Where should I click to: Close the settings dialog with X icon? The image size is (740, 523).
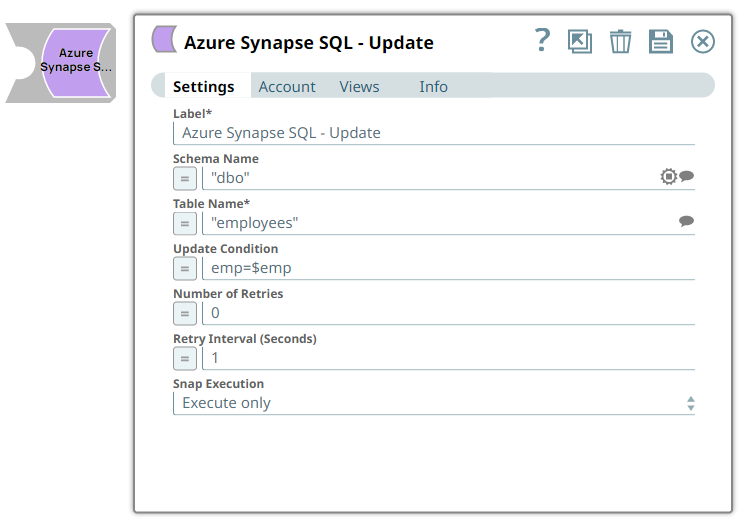(703, 42)
